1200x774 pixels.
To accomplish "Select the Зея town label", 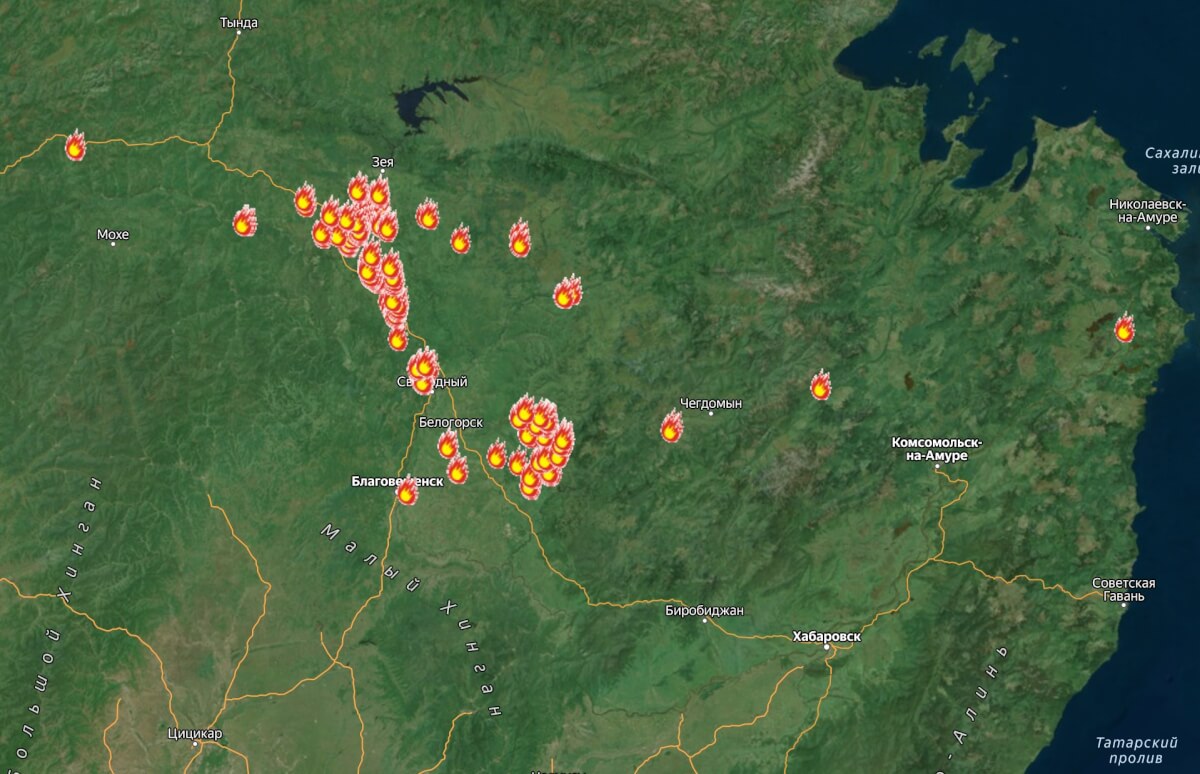I will pyautogui.click(x=383, y=160).
